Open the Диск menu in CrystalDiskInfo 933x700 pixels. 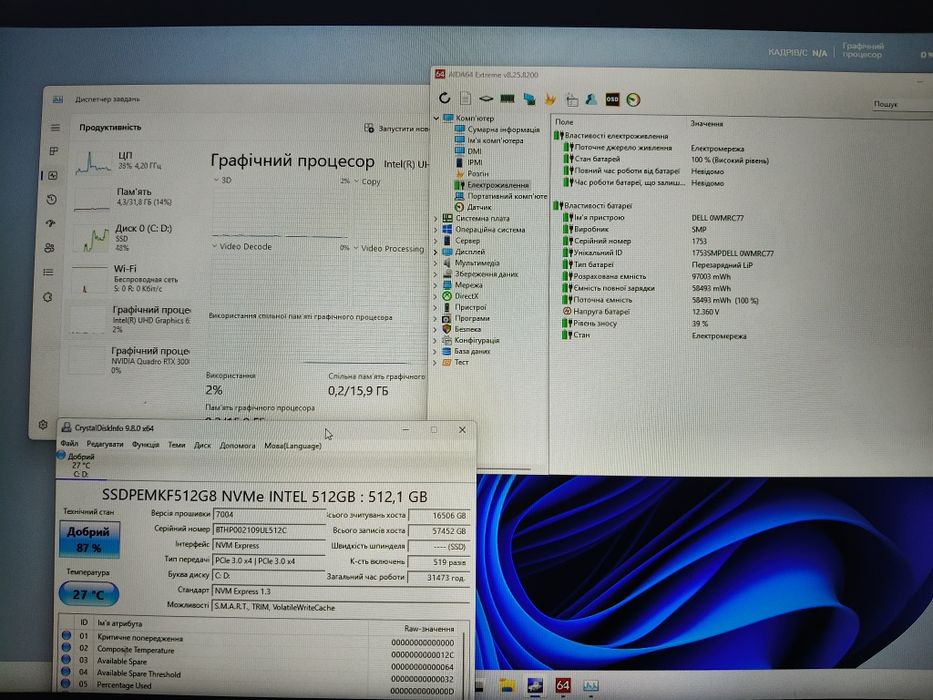click(202, 445)
